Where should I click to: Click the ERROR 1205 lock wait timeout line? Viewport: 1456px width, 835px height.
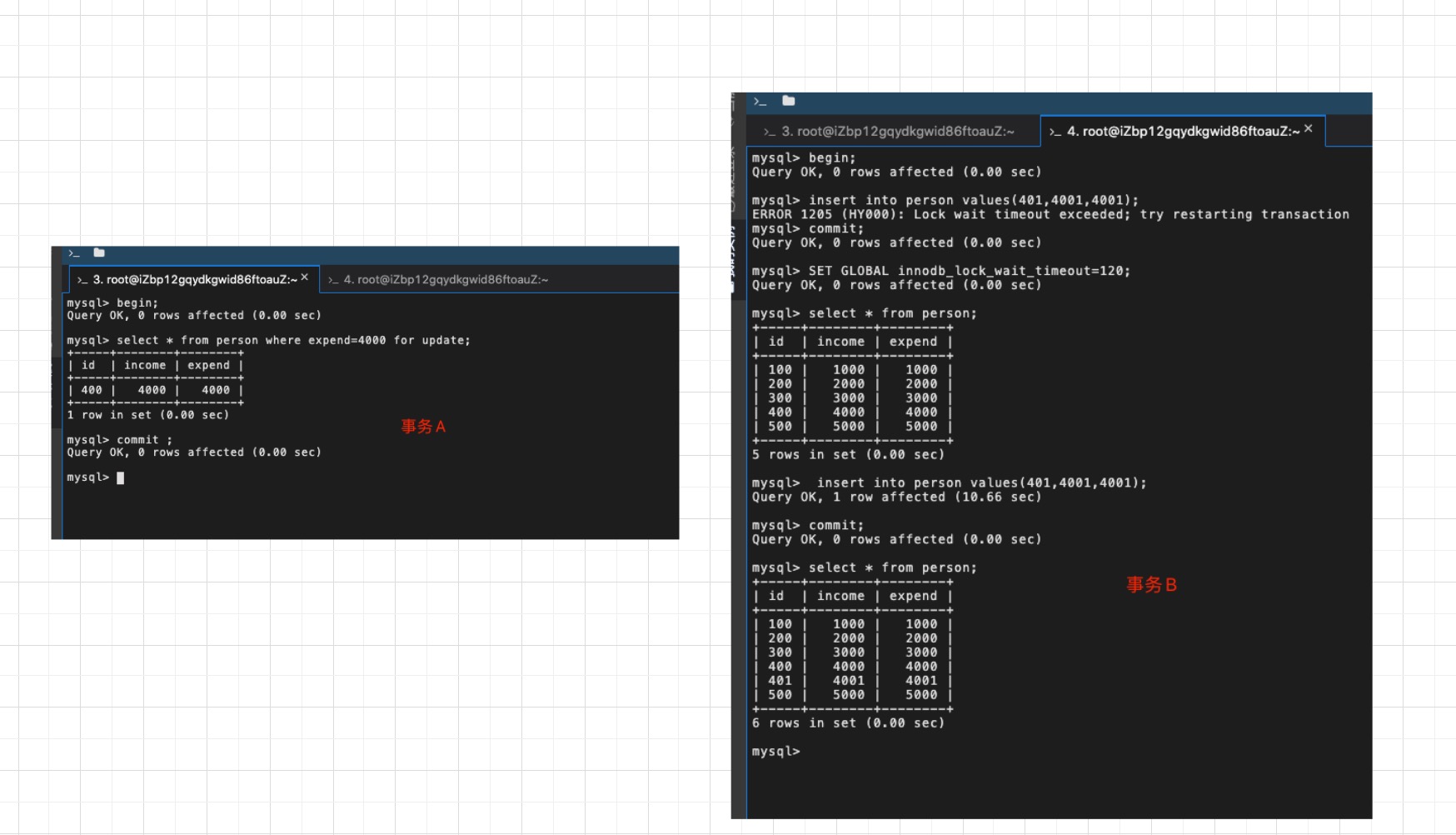point(1050,214)
